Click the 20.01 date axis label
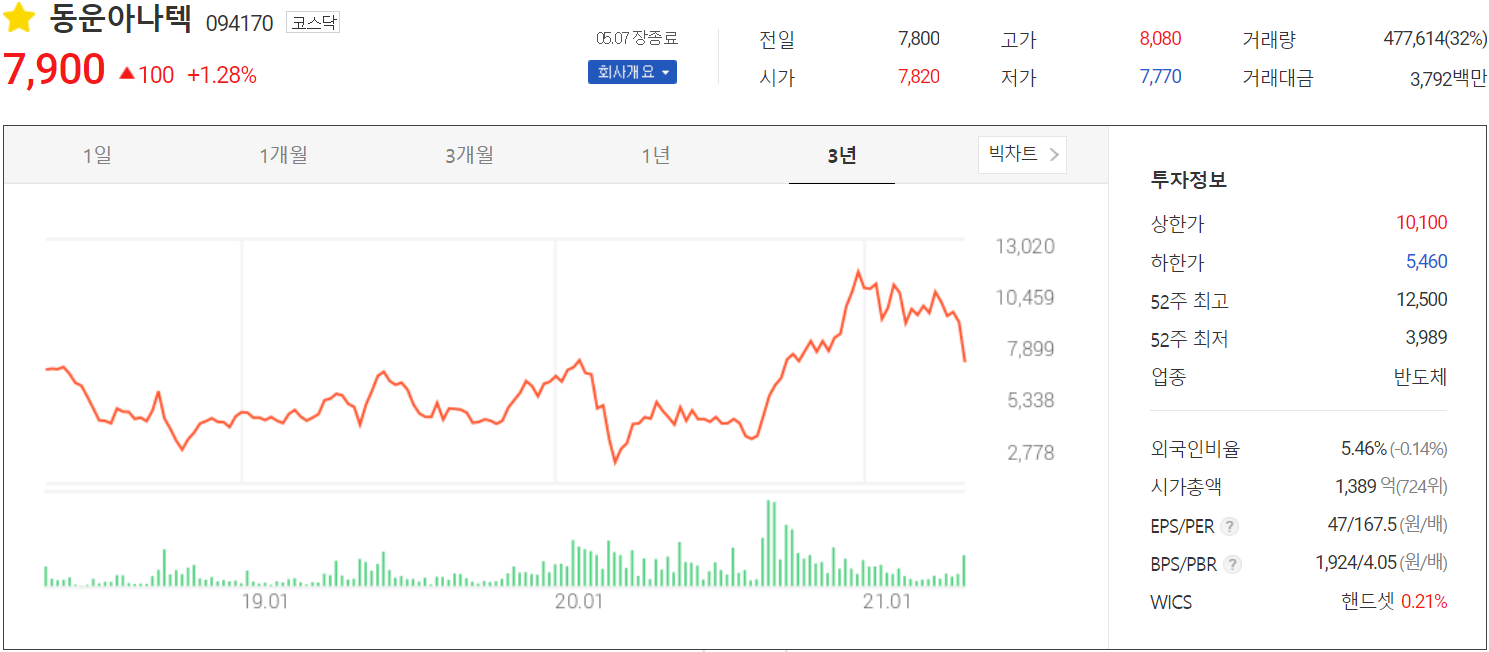This screenshot has width=1489, height=652. tap(580, 602)
